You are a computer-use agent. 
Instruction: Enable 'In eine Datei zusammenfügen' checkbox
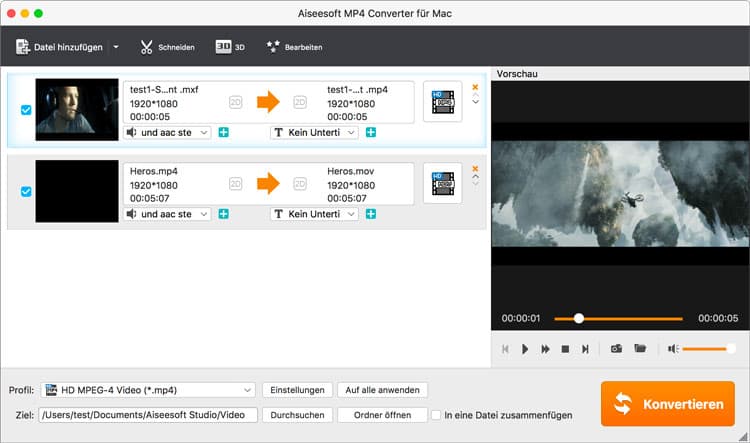tap(436, 414)
